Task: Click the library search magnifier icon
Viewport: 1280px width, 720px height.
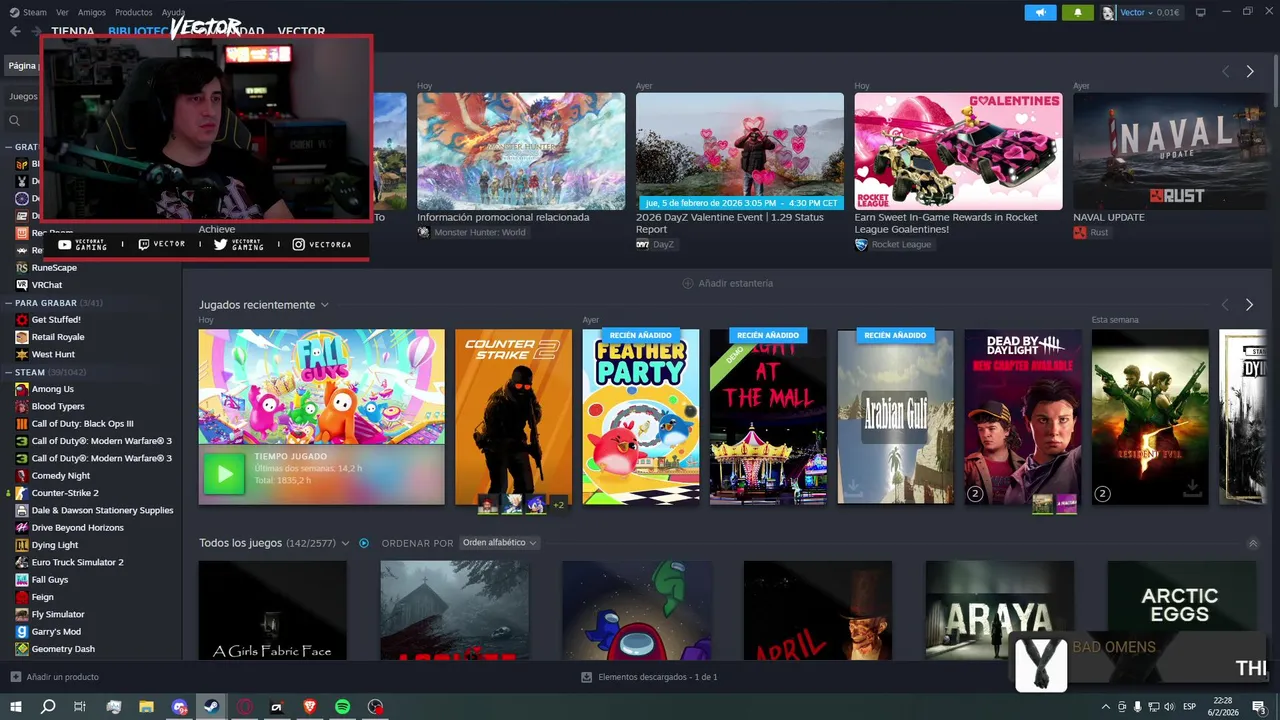Action: pyautogui.click(x=14, y=121)
